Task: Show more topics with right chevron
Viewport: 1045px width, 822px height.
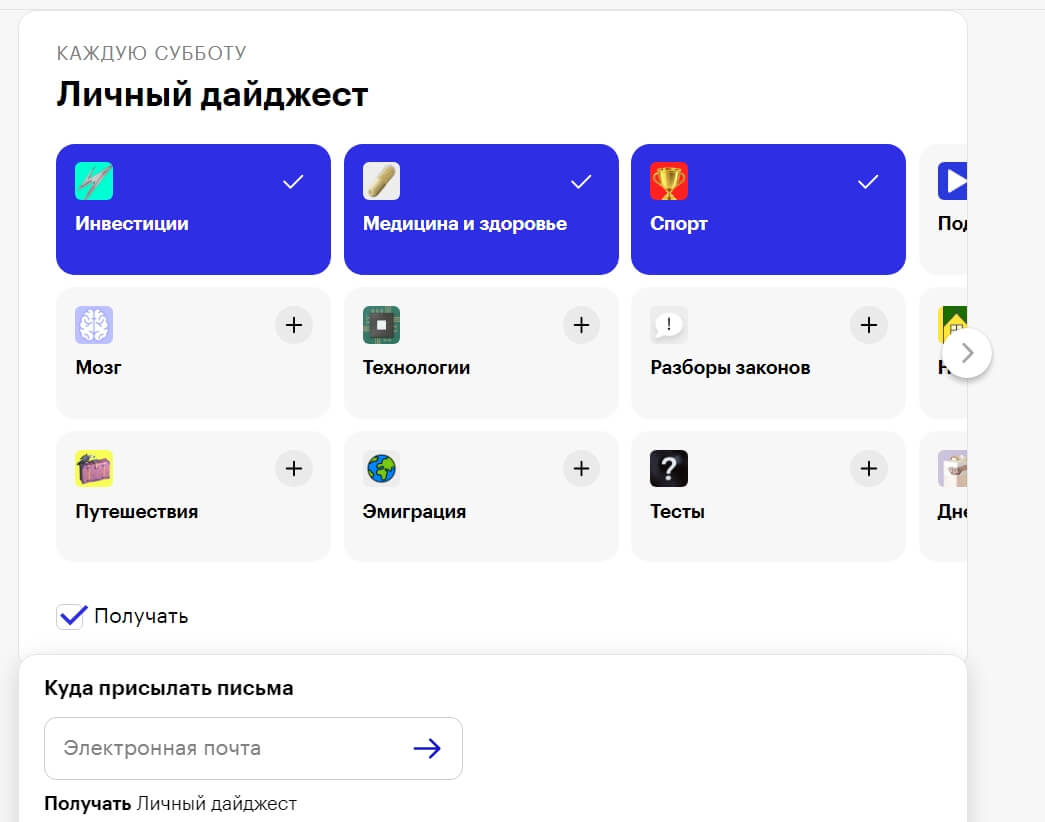Action: click(x=967, y=353)
